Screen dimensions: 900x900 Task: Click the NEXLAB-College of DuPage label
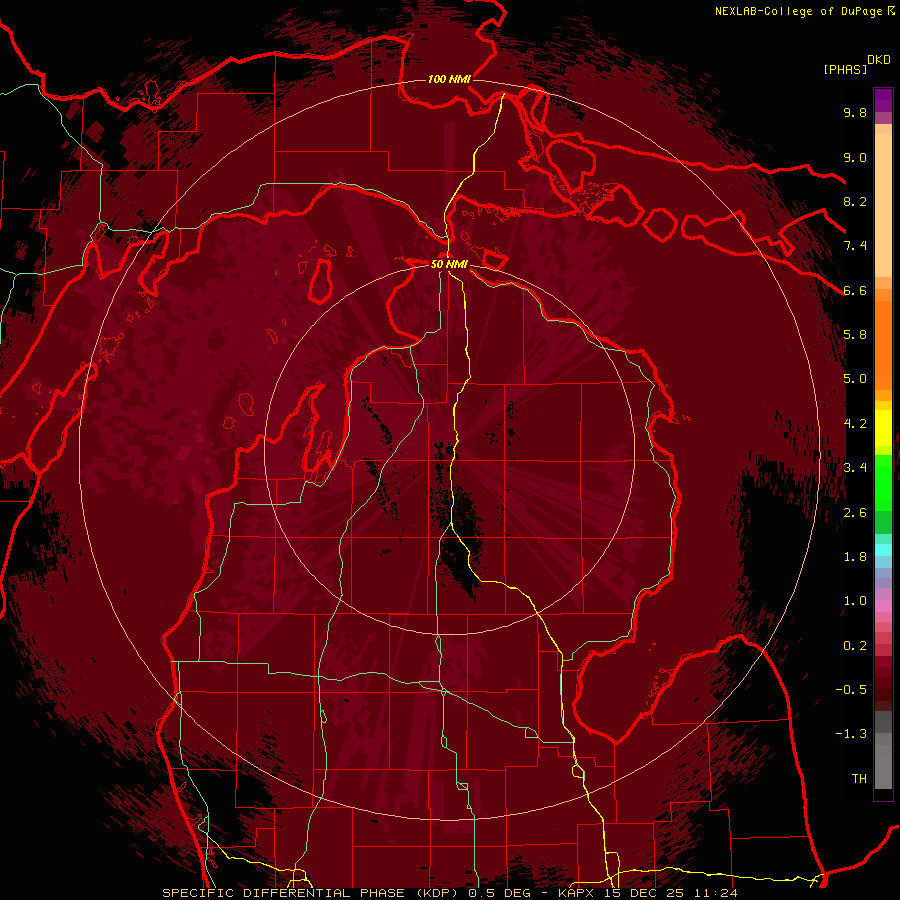point(798,11)
